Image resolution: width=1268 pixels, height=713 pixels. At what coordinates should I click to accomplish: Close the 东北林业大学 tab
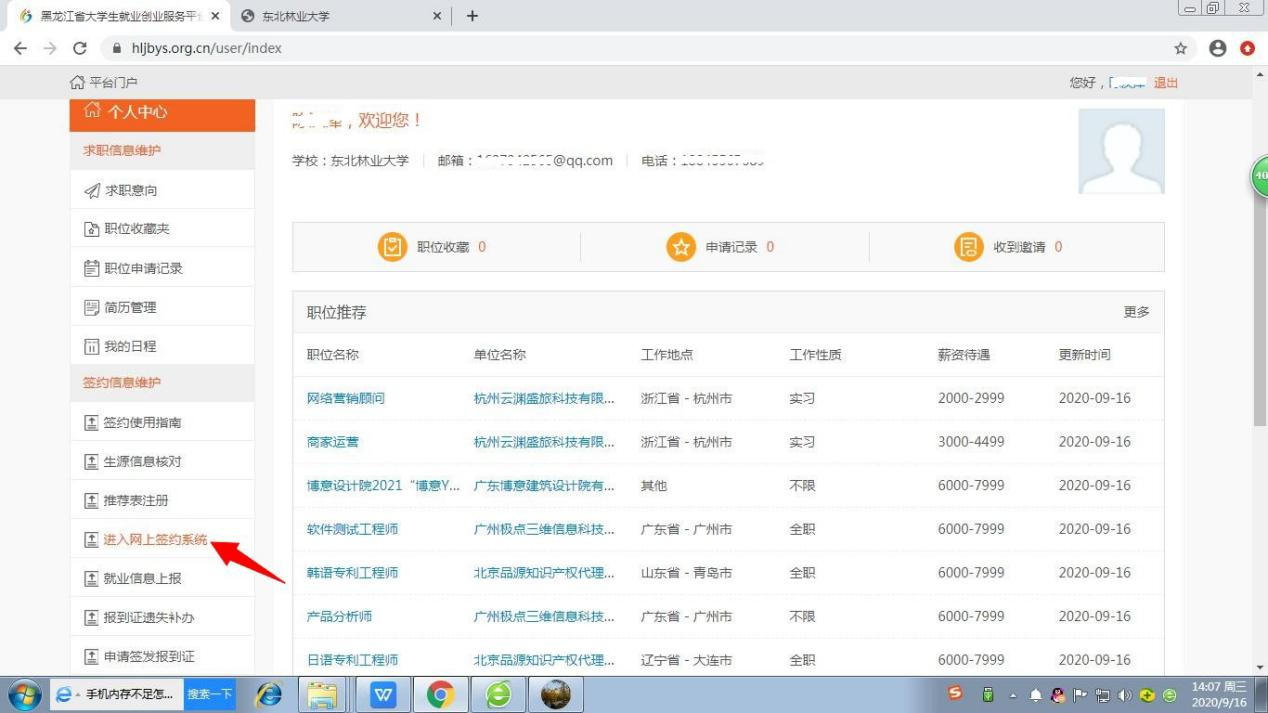click(x=437, y=16)
